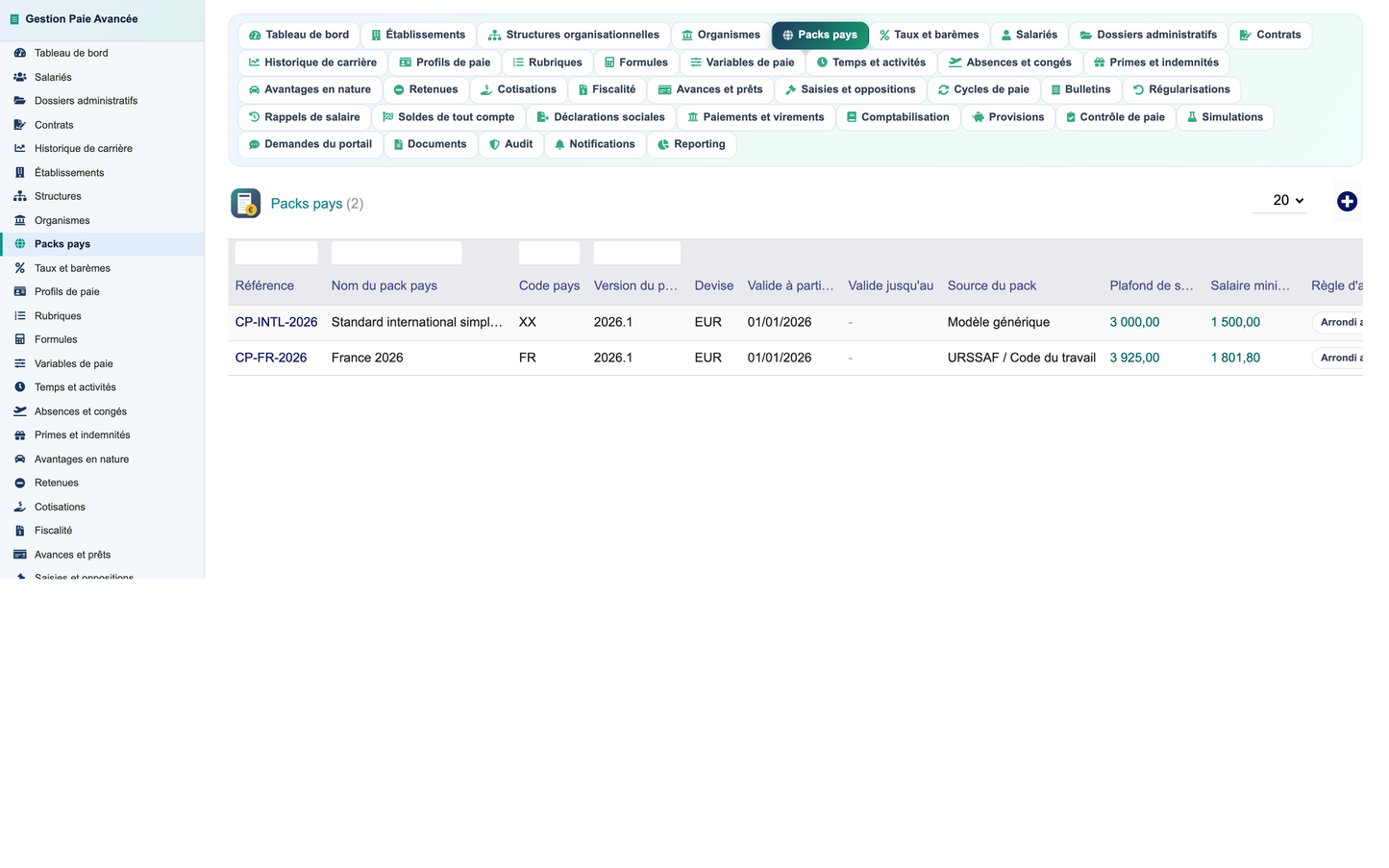Click the Organismes bank icon in the sidebar
This screenshot has width=1389, height=868.
[19, 220]
